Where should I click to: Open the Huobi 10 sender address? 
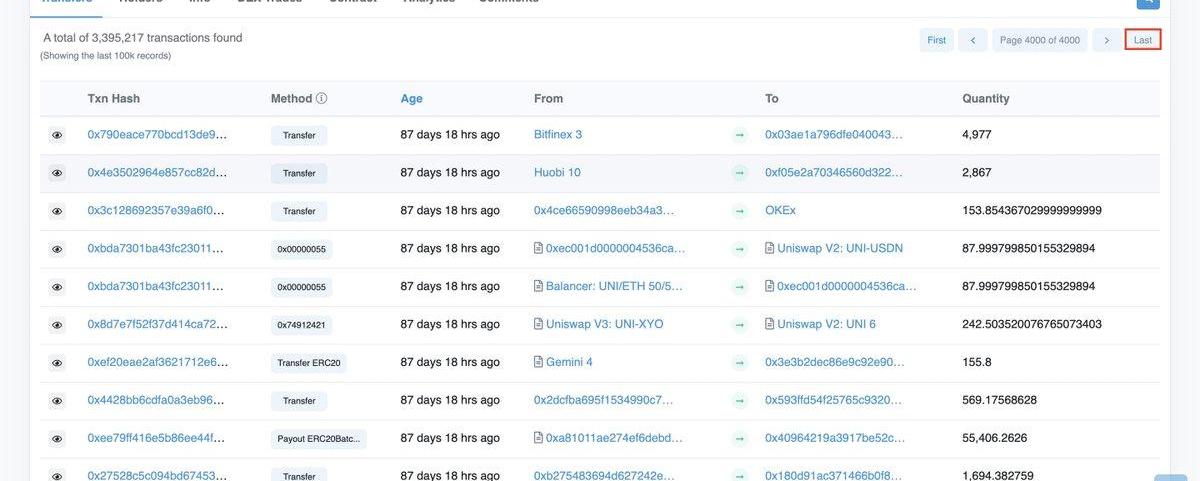pyautogui.click(x=557, y=172)
